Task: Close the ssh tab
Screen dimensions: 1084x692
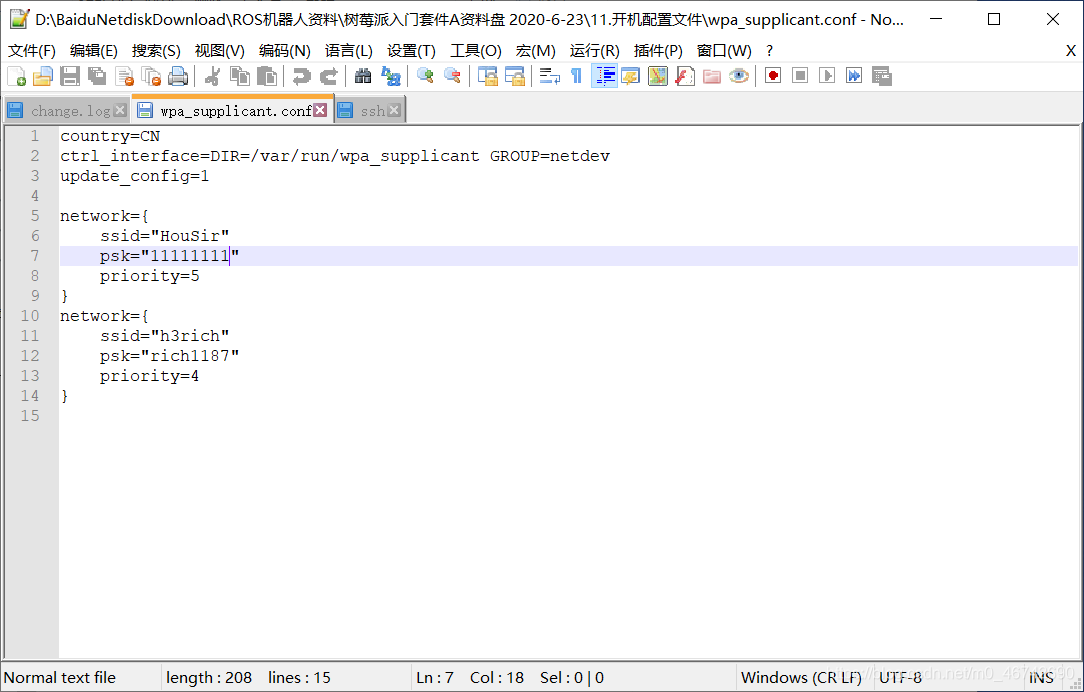Action: [394, 110]
